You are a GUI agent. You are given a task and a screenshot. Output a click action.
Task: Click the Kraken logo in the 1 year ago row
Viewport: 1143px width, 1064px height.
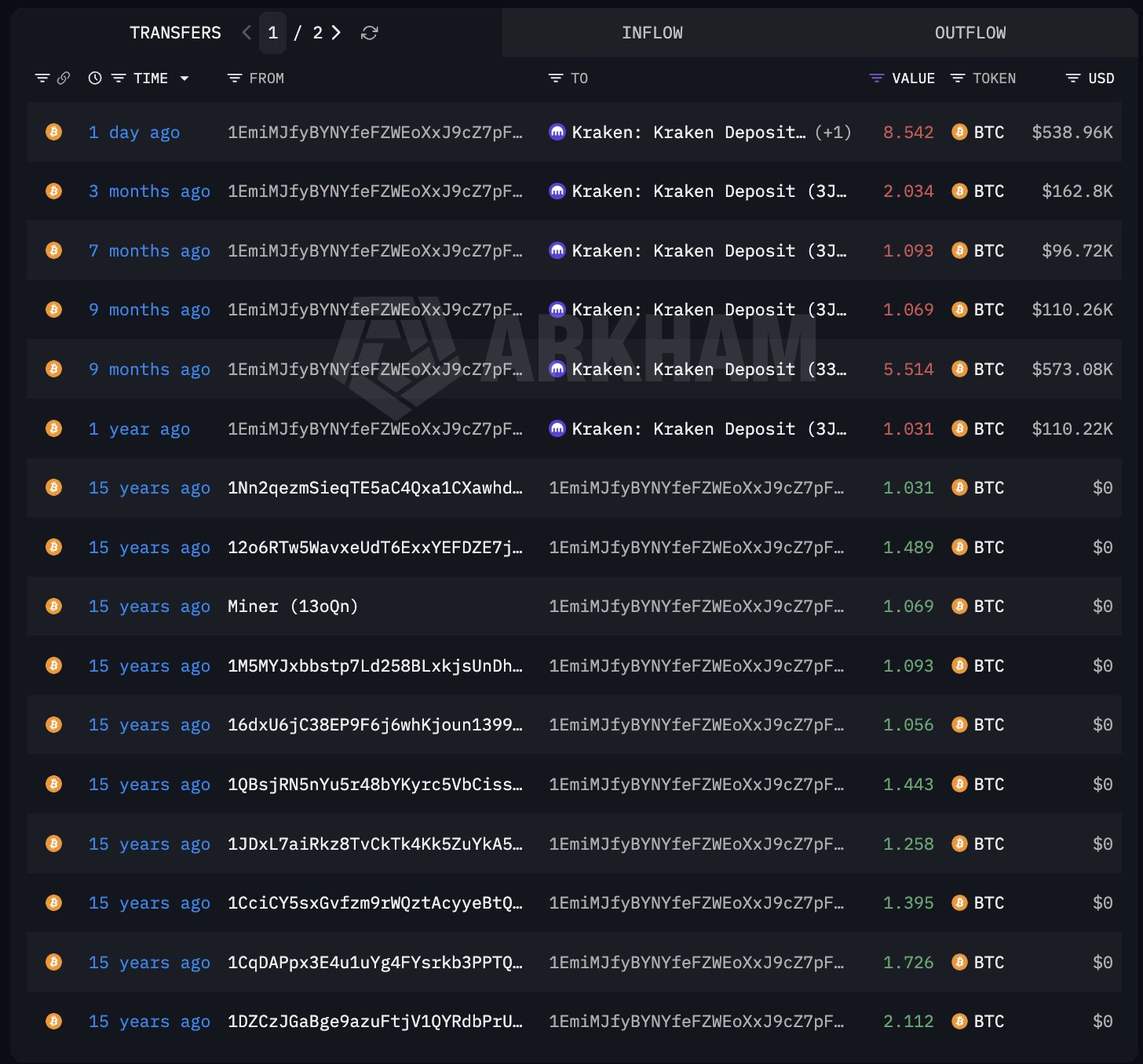(x=557, y=428)
